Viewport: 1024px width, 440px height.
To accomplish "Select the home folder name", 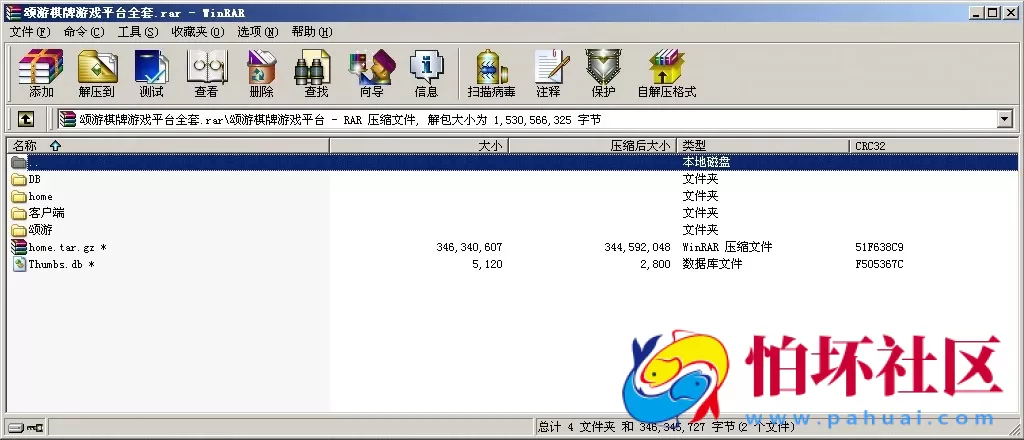I will click(40, 196).
